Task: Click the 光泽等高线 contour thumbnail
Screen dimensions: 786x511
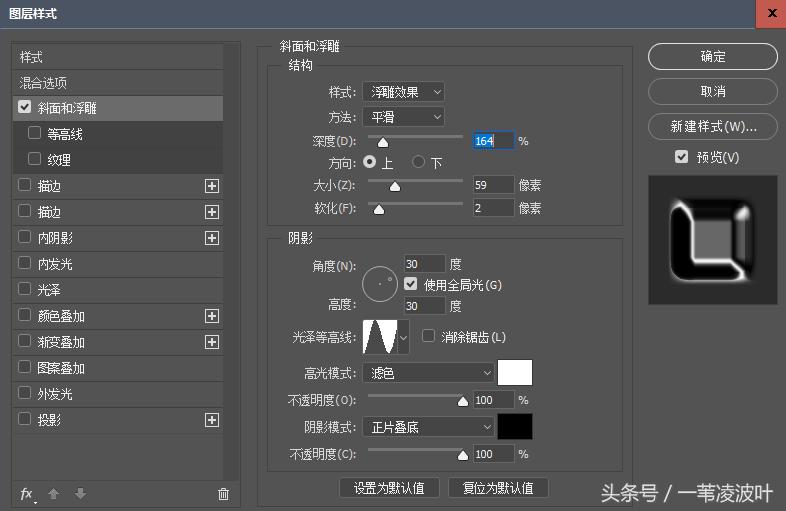Action: [x=380, y=337]
